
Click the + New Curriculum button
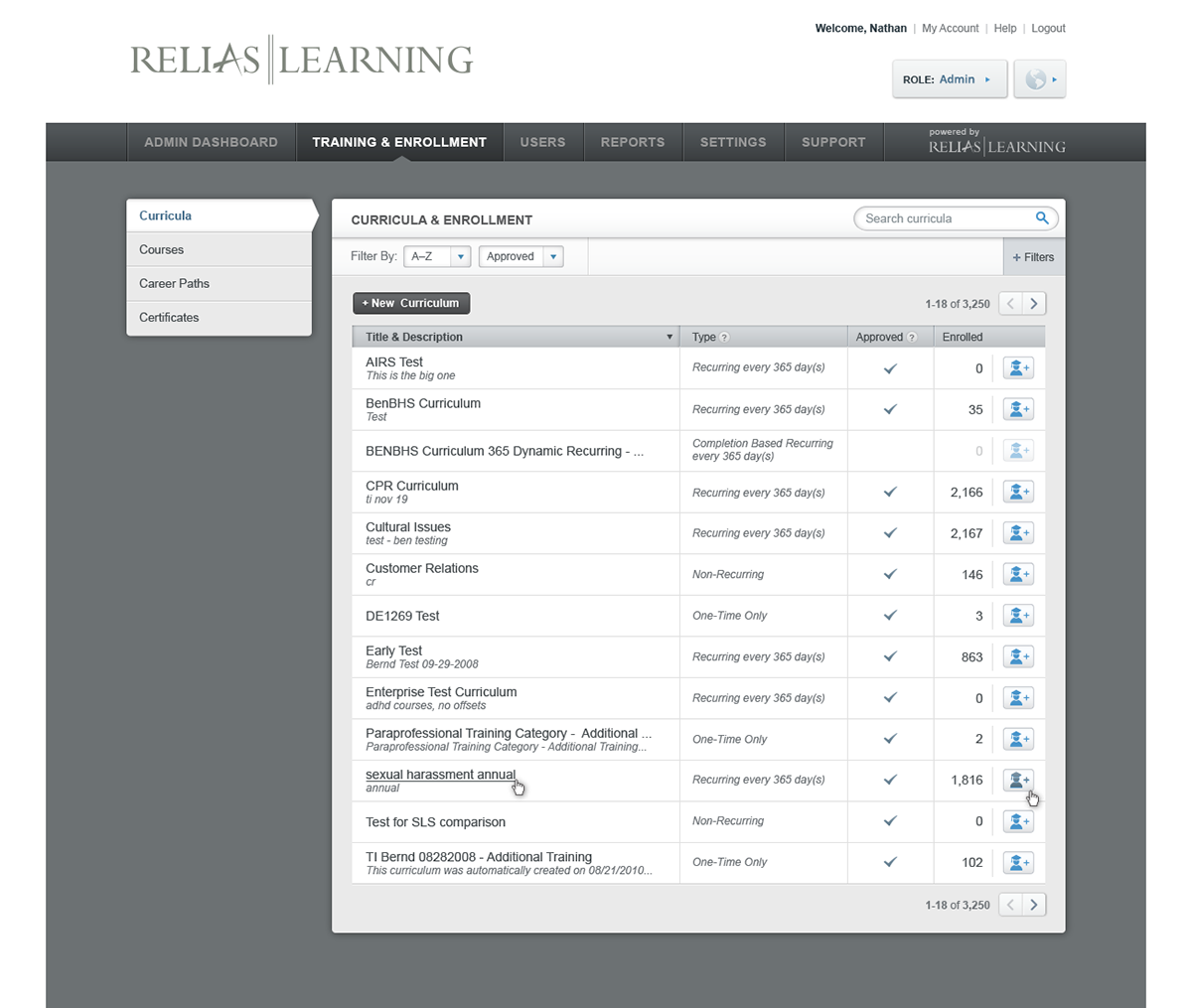coord(411,304)
